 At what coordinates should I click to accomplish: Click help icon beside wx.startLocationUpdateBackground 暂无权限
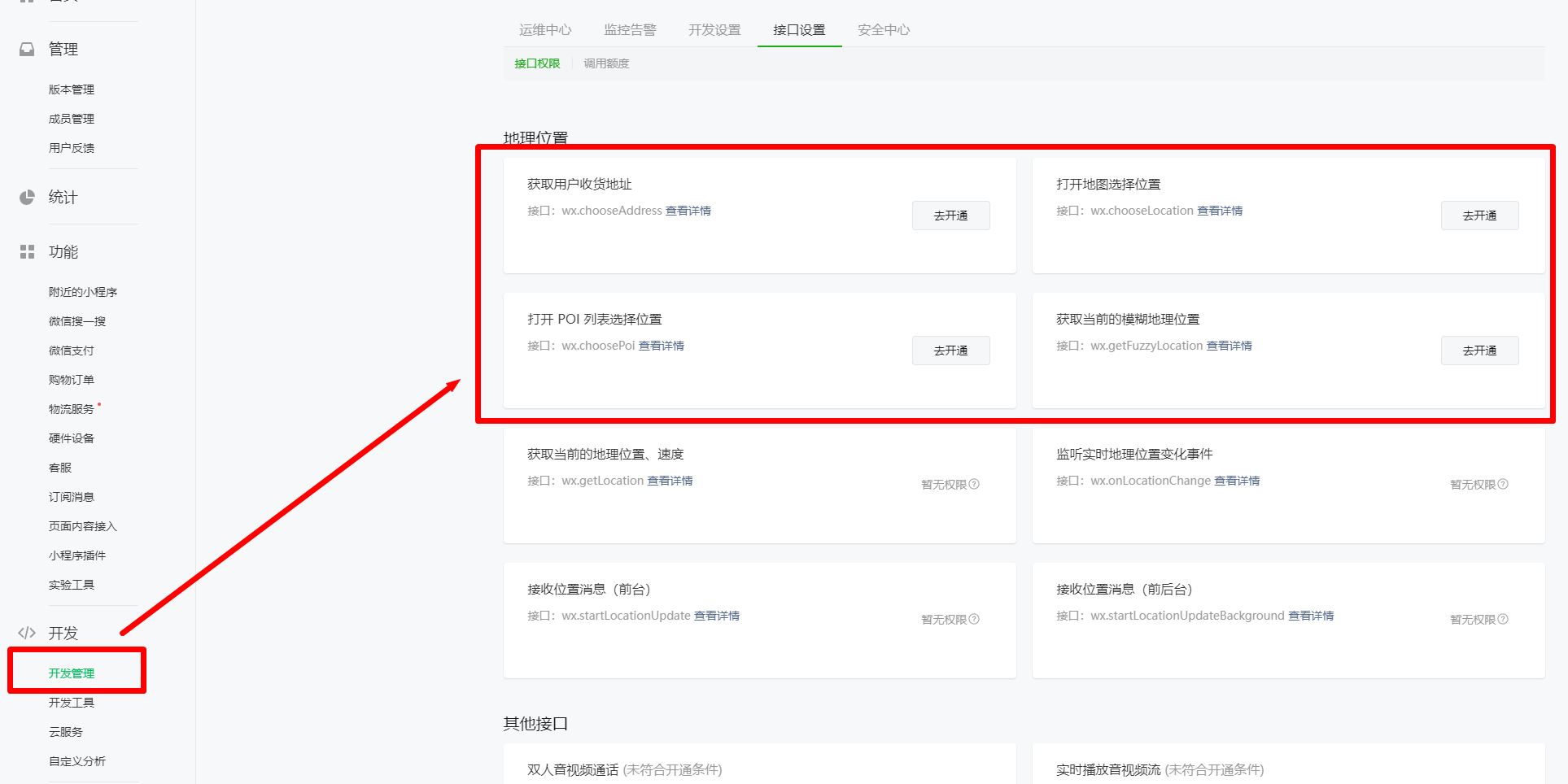pos(1503,620)
